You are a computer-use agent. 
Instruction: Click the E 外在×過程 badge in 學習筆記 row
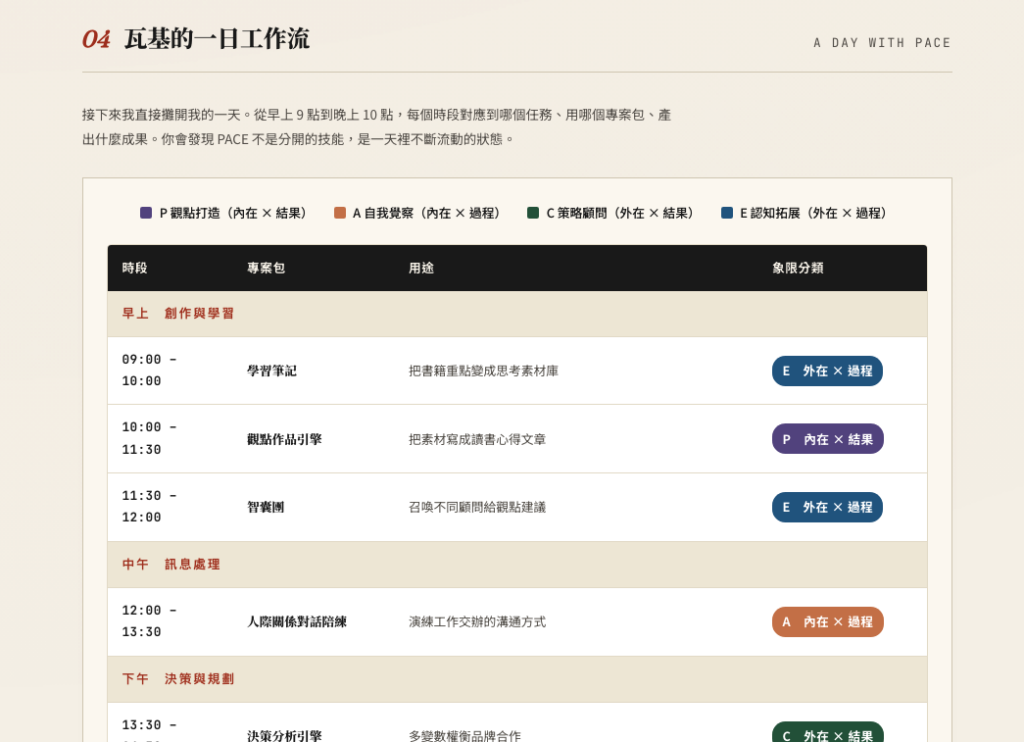click(827, 371)
